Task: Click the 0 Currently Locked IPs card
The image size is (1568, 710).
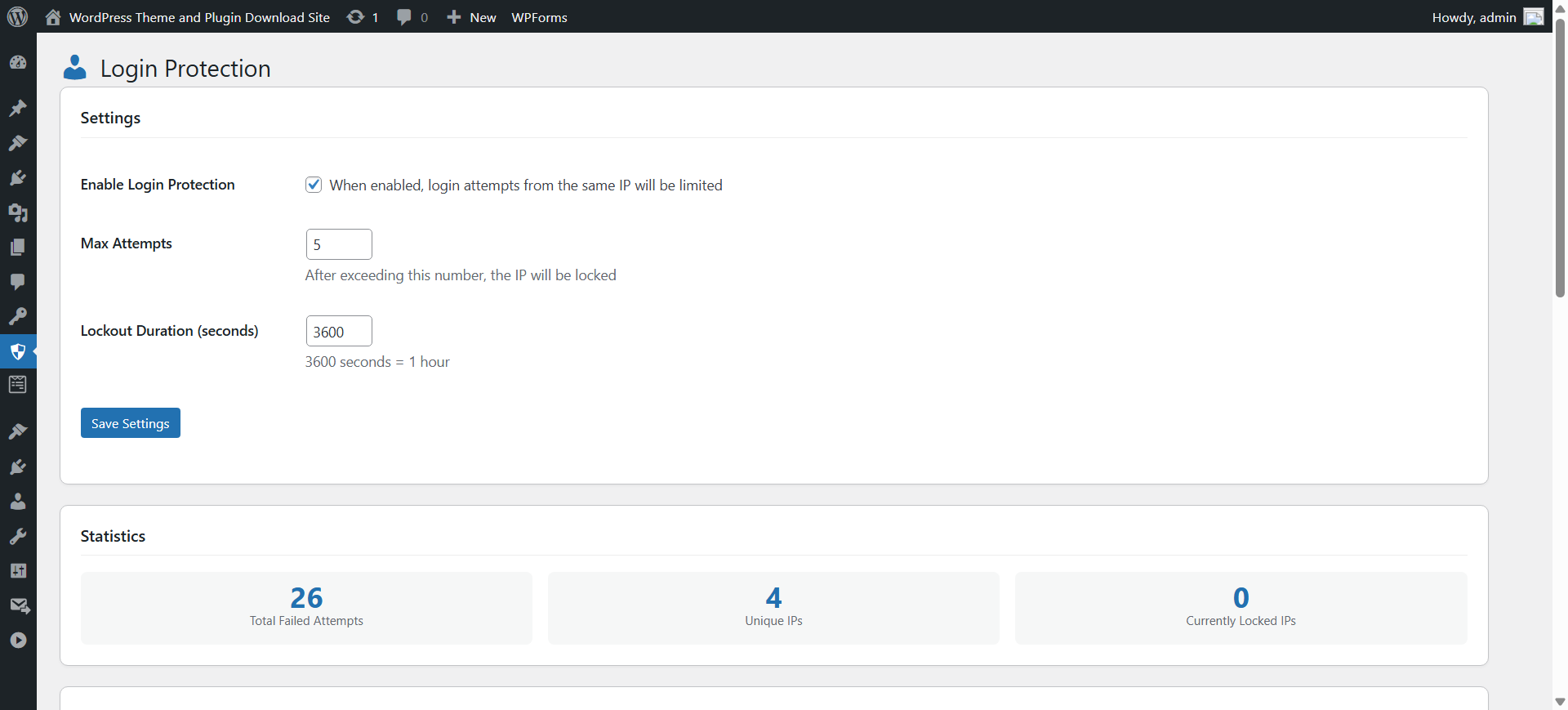Action: point(1241,608)
